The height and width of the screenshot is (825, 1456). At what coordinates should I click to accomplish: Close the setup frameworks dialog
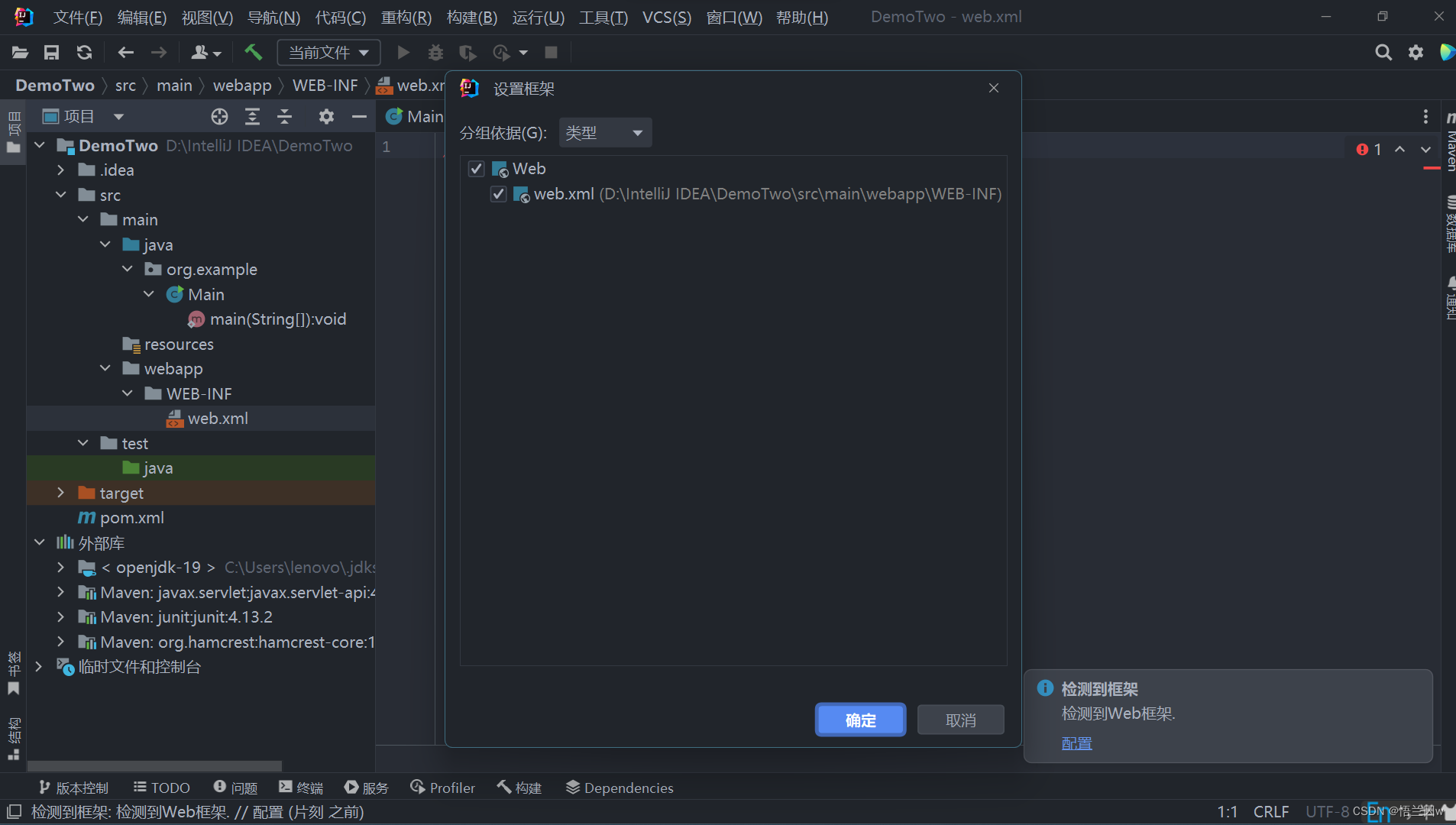click(993, 88)
